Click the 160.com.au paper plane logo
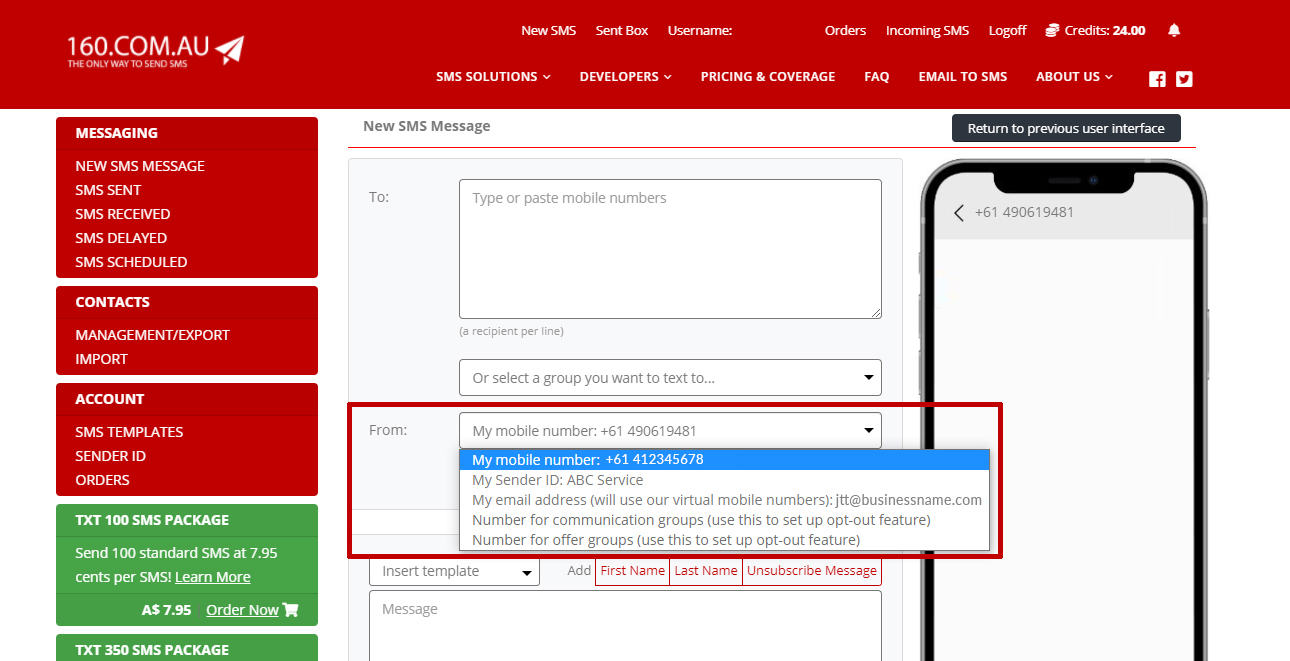 [155, 51]
